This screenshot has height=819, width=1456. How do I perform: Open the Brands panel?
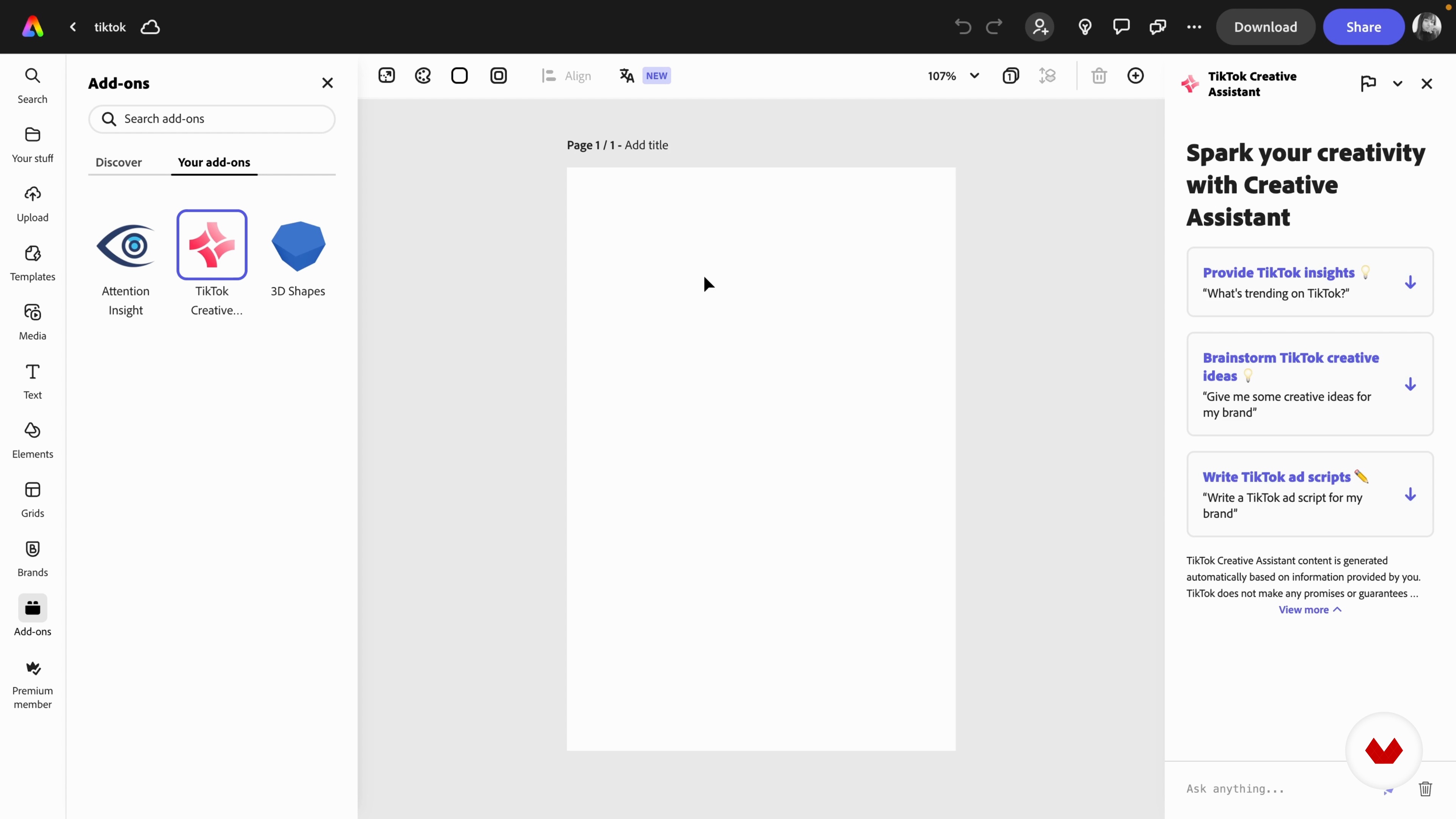pyautogui.click(x=33, y=559)
